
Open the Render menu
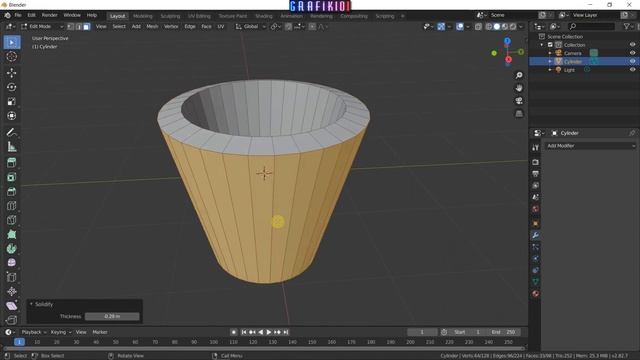(x=50, y=15)
